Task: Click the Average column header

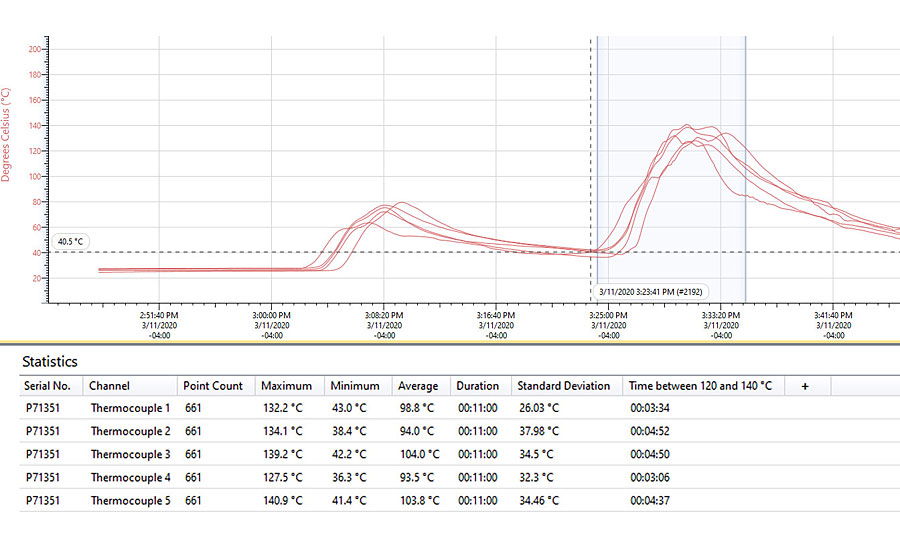Action: (416, 386)
